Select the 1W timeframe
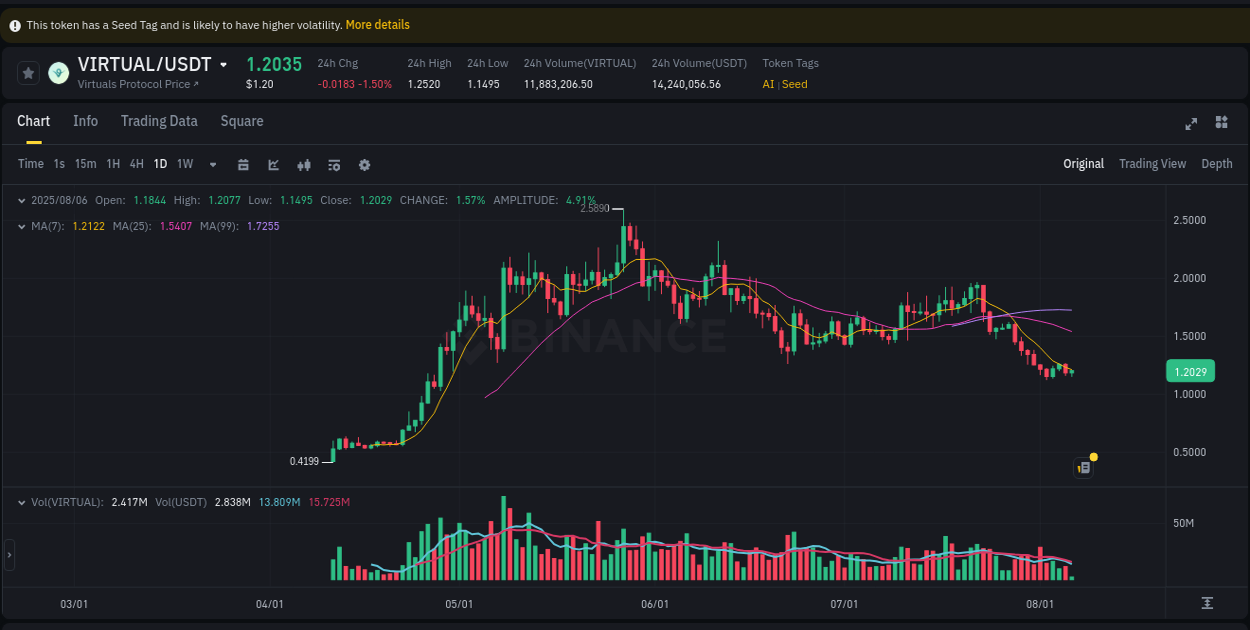The image size is (1250, 630). tap(184, 163)
